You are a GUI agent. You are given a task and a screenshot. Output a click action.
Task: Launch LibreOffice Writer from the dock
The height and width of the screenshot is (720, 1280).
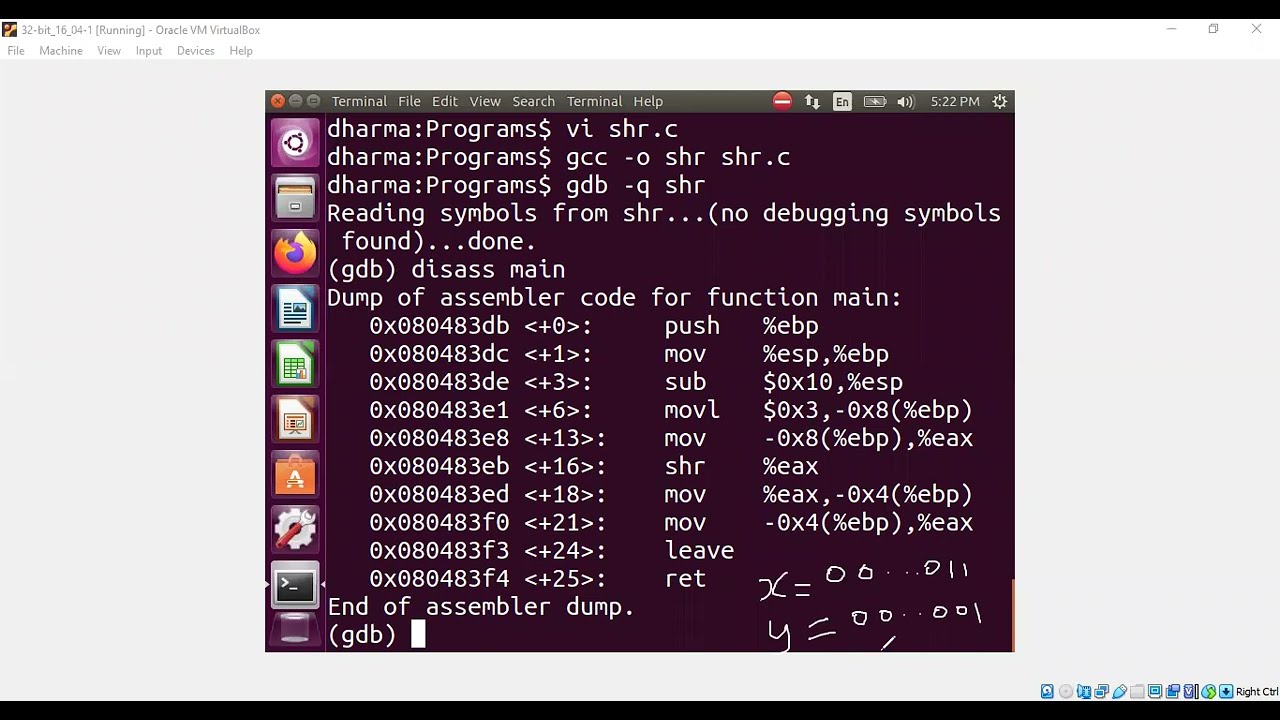(295, 310)
